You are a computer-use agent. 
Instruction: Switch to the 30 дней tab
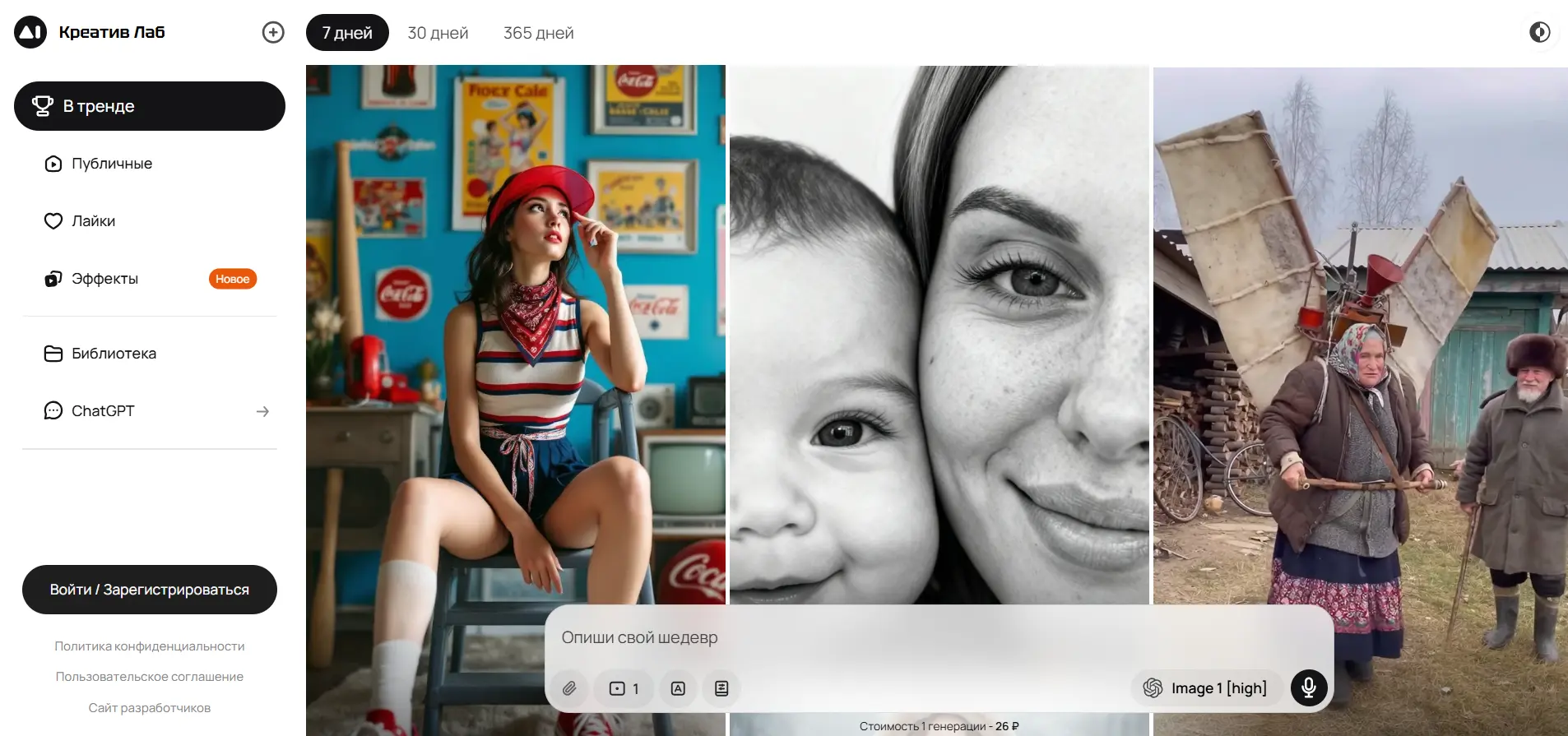tap(438, 33)
